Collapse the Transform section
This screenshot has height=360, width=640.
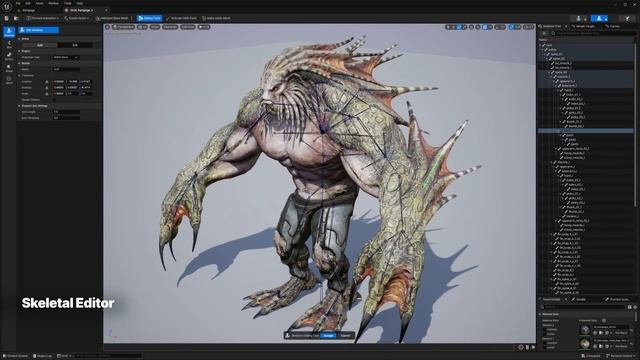(19, 76)
